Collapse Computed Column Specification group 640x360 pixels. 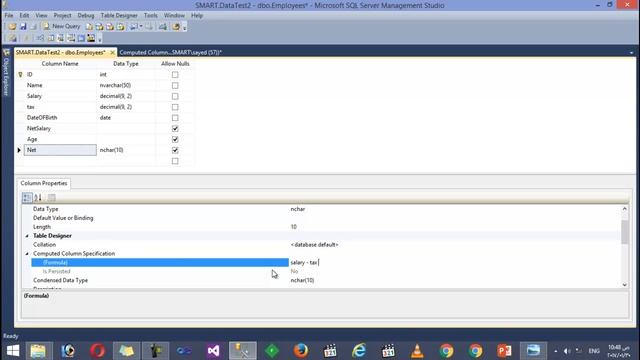27,254
